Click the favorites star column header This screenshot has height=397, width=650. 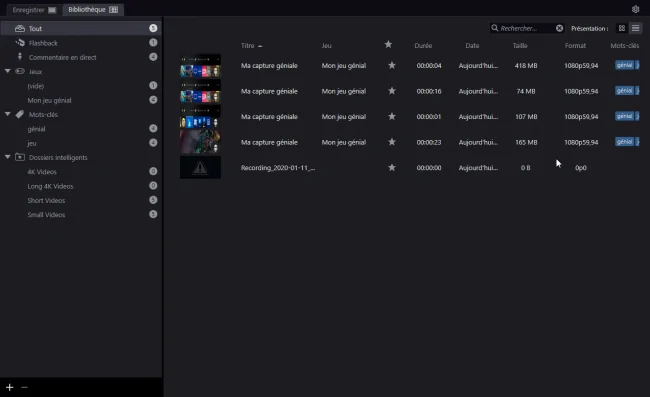(x=388, y=44)
